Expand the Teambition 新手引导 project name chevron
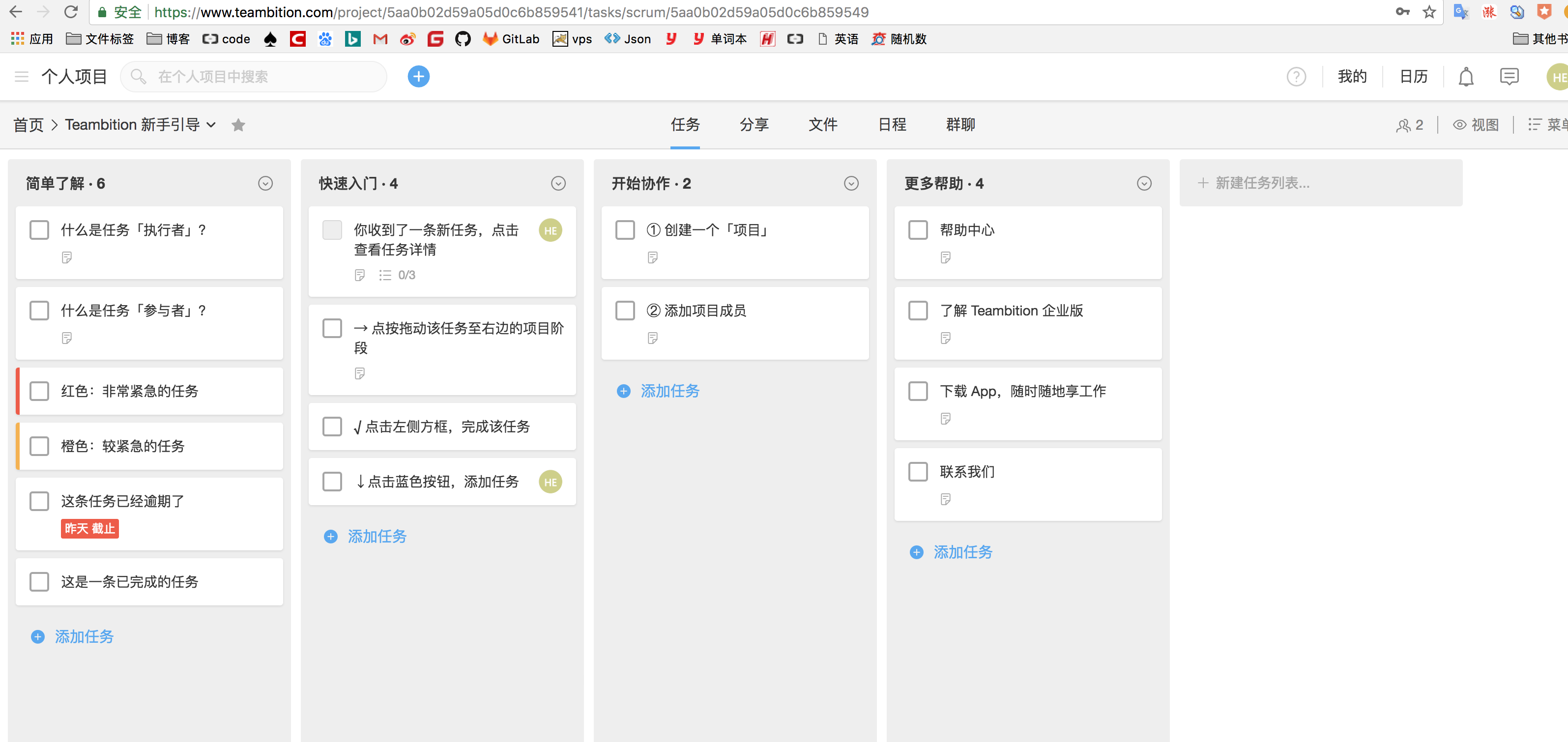Viewport: 1568px width, 742px height. 211,125
